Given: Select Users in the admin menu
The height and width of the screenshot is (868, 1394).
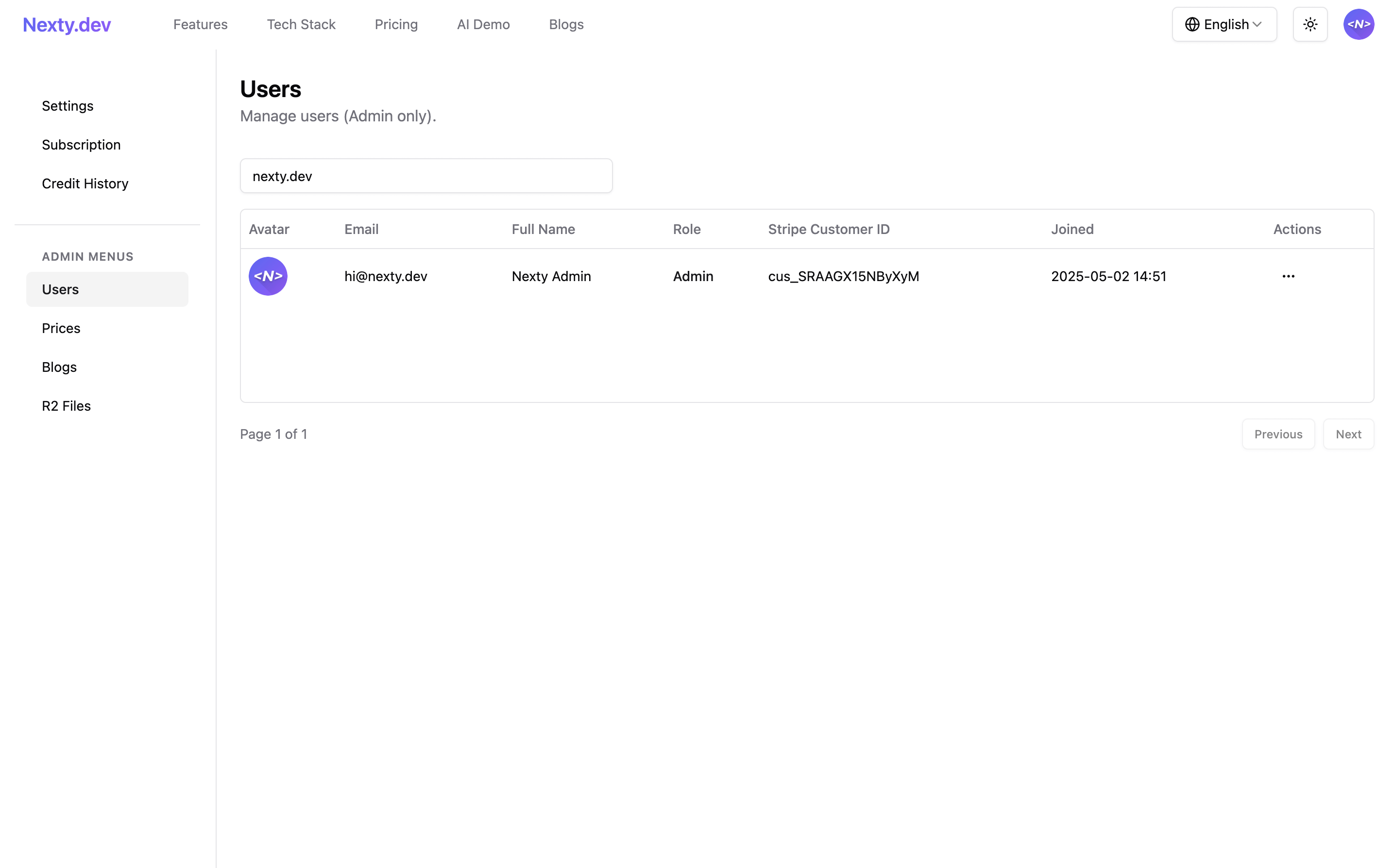Looking at the screenshot, I should (60, 289).
